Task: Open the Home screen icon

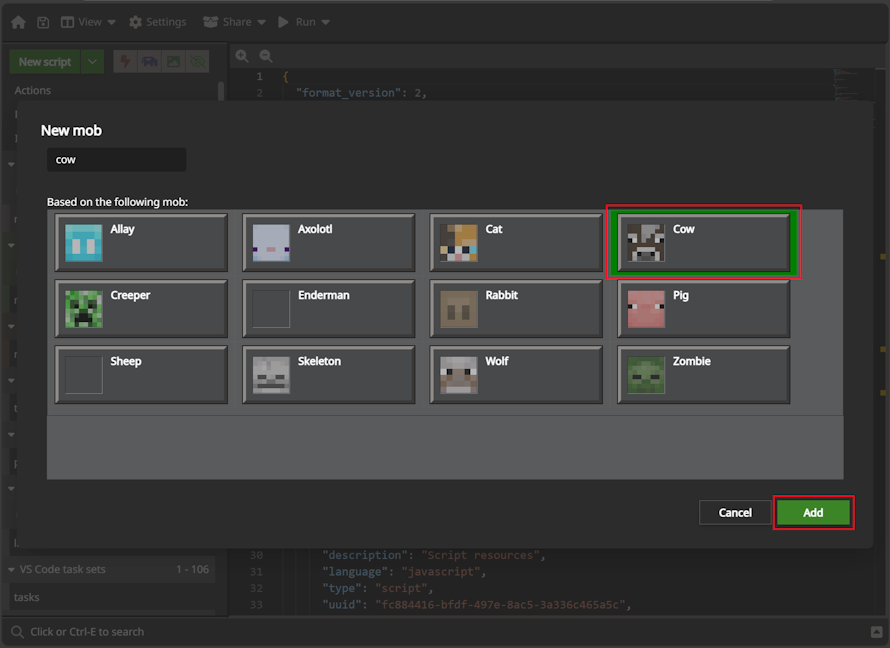Action: 18,21
